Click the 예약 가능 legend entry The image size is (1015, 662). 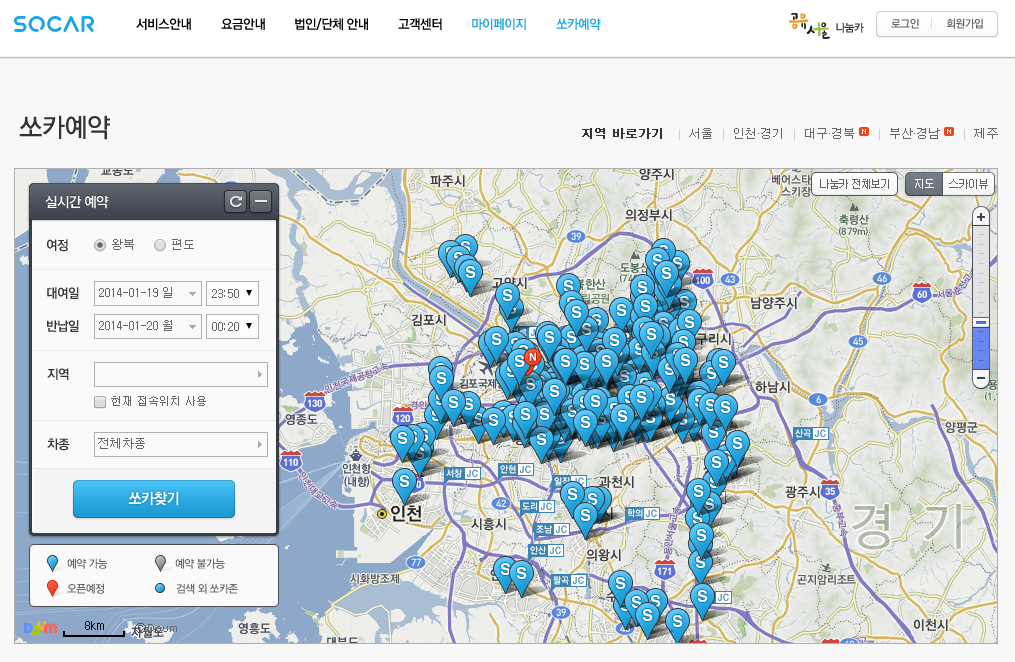pos(77,564)
